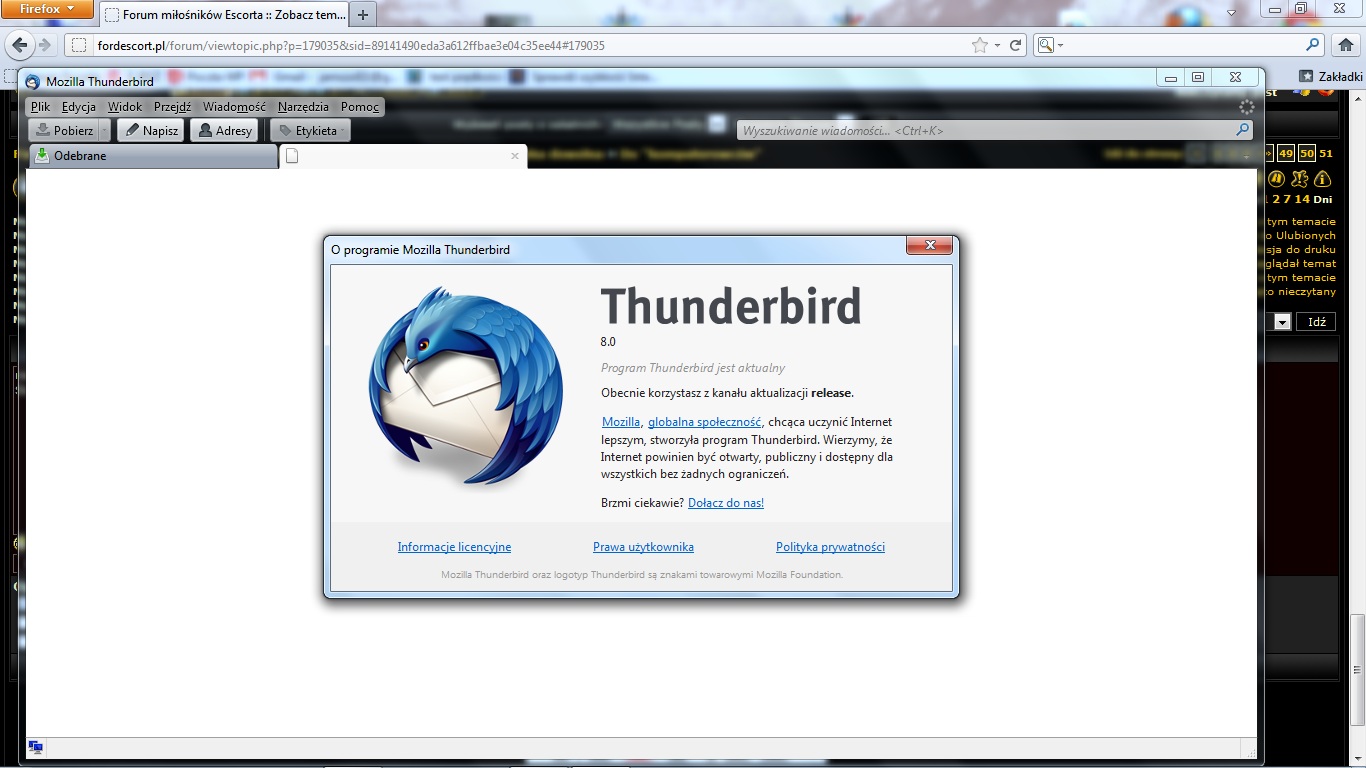
Task: Click the Thunderbird message search field
Action: point(985,130)
